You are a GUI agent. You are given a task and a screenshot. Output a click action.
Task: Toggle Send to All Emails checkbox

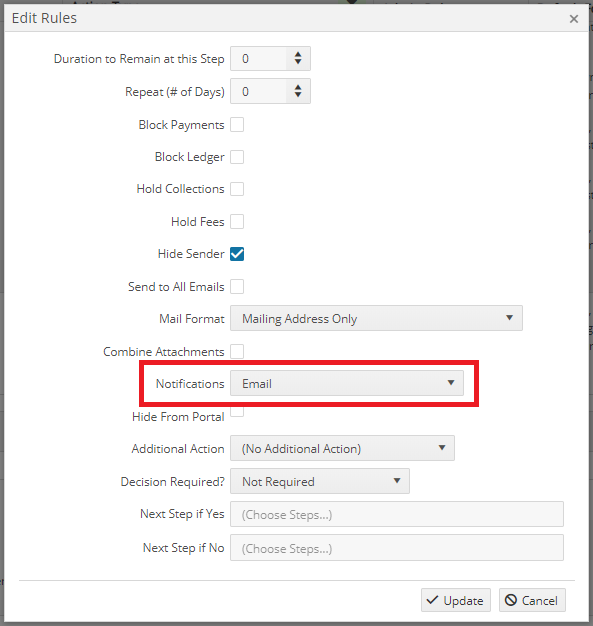pos(237,287)
